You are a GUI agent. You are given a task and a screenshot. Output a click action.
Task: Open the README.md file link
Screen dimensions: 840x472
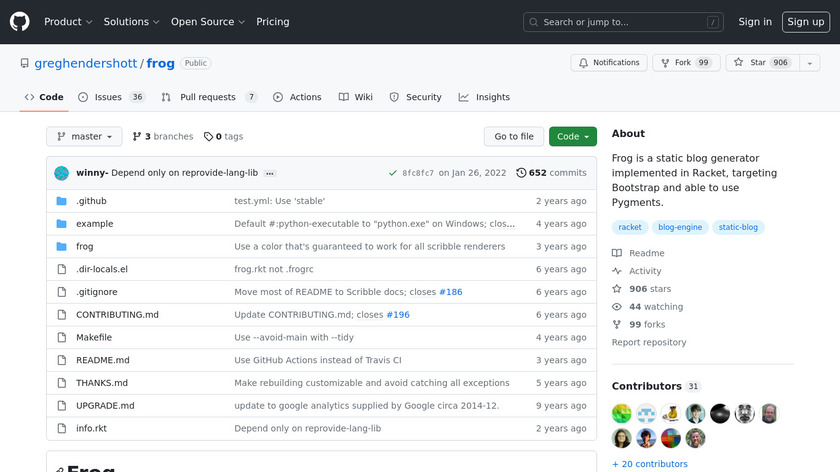(103, 360)
